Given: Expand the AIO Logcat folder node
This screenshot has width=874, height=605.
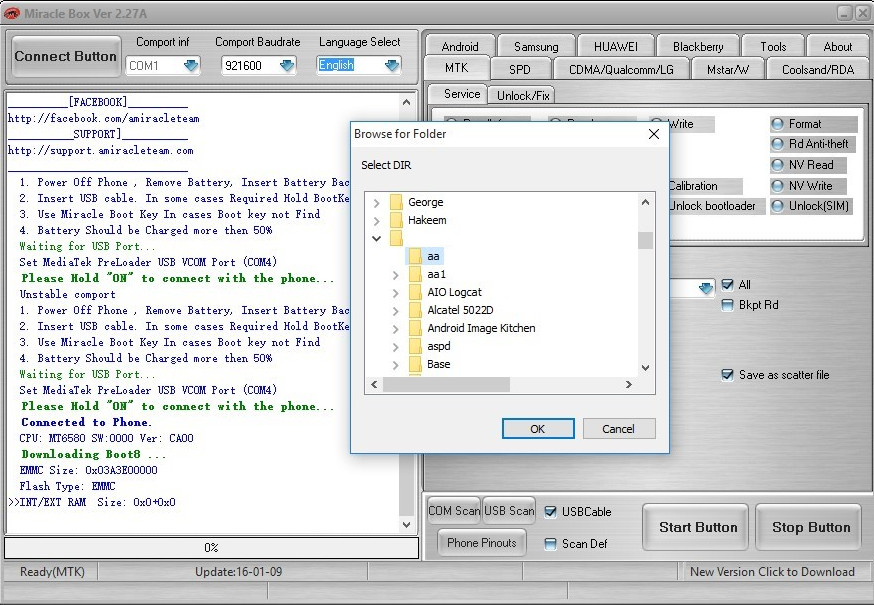Looking at the screenshot, I should [x=396, y=292].
